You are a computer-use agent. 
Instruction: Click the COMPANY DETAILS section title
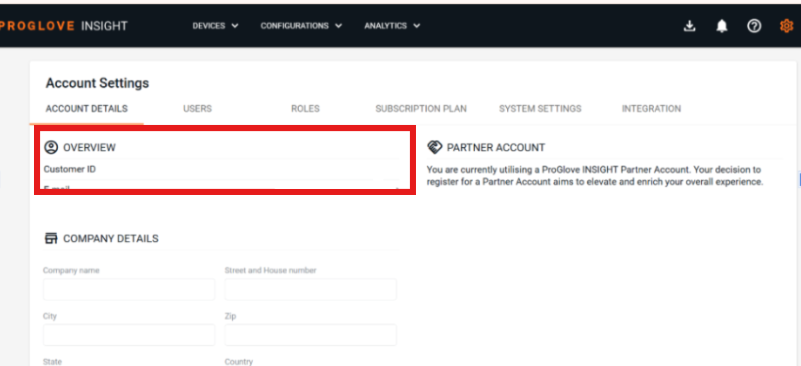(x=110, y=239)
